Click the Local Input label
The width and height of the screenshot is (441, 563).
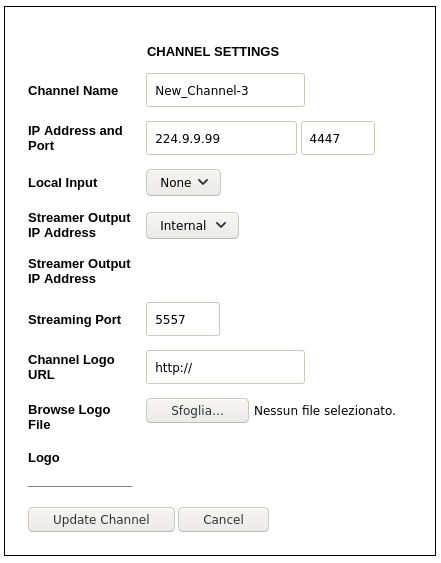click(x=62, y=183)
